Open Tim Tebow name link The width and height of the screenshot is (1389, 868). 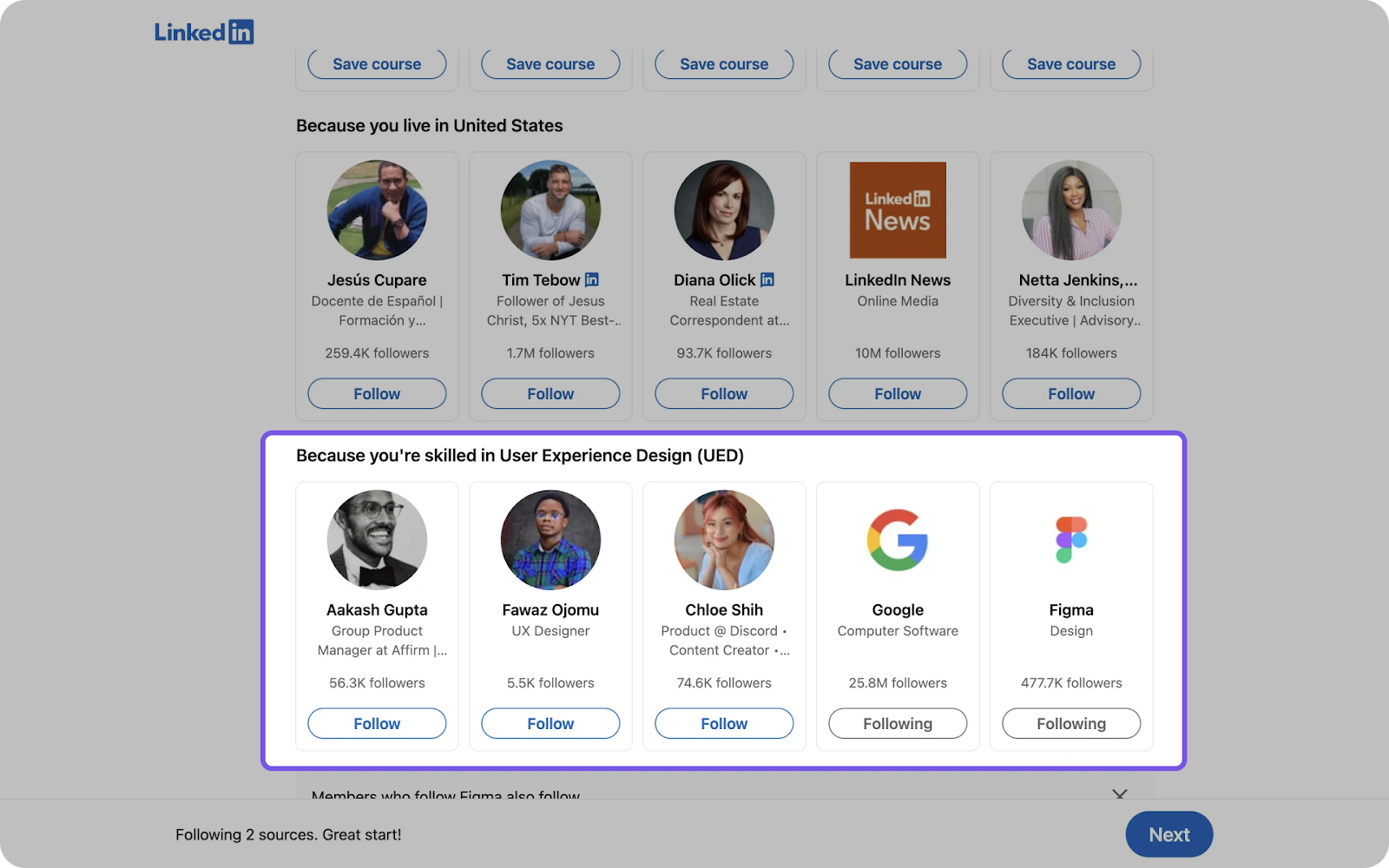coord(541,280)
